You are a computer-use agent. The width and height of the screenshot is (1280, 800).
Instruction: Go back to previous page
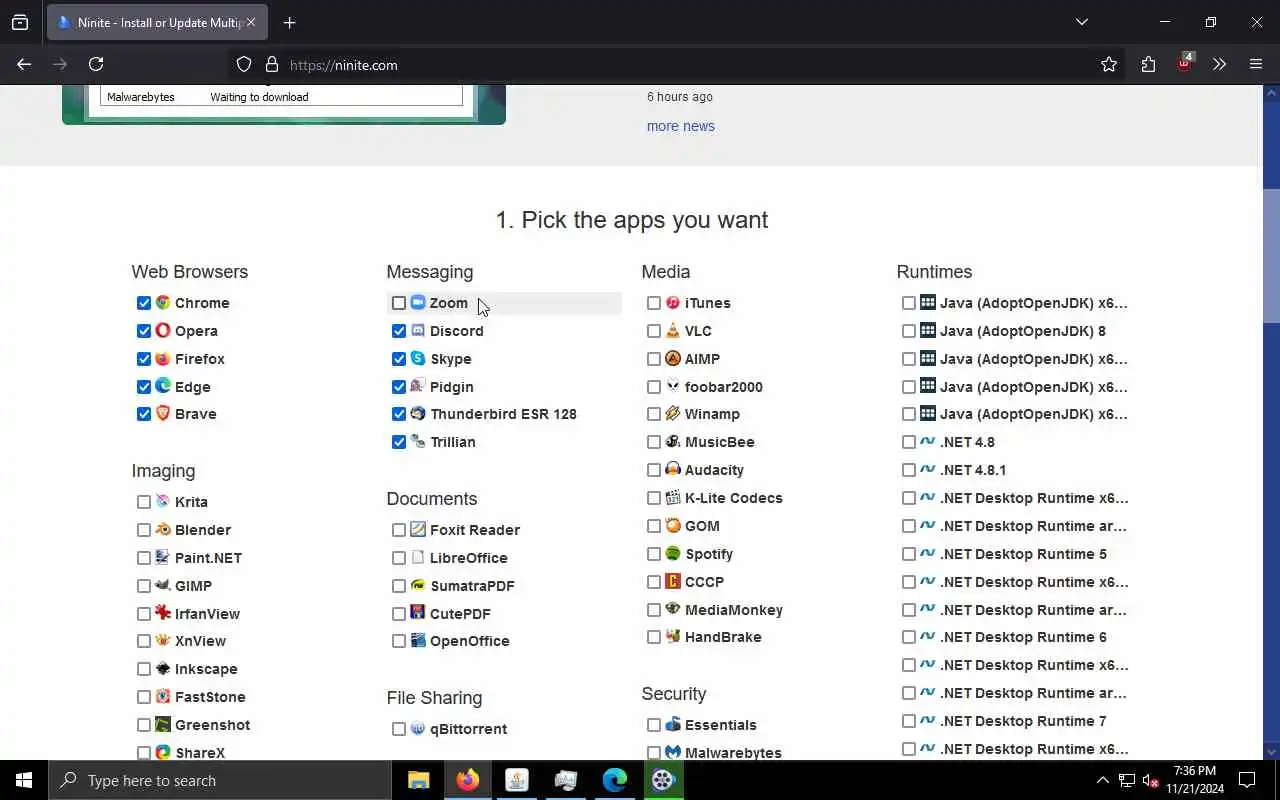[24, 64]
